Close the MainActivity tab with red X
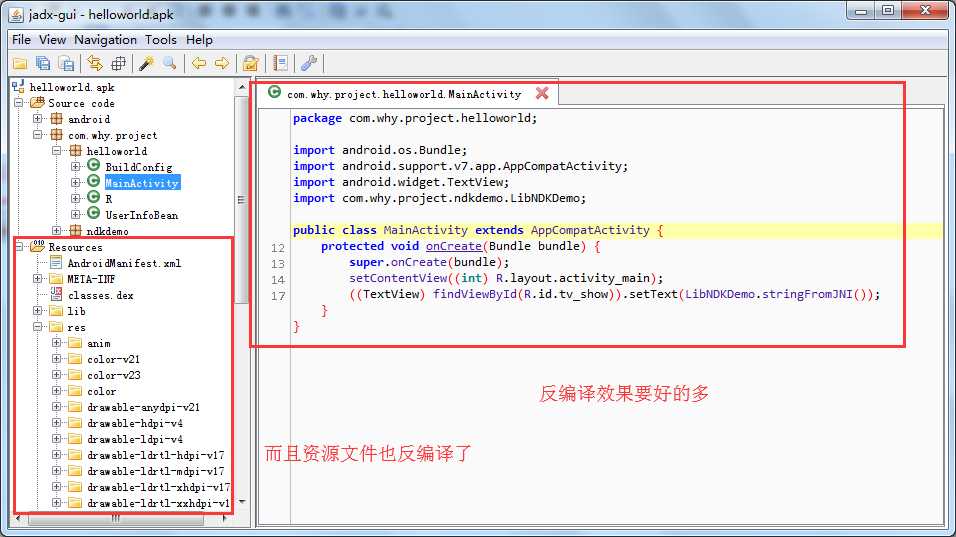Screen dimensions: 956x537 coord(542,93)
